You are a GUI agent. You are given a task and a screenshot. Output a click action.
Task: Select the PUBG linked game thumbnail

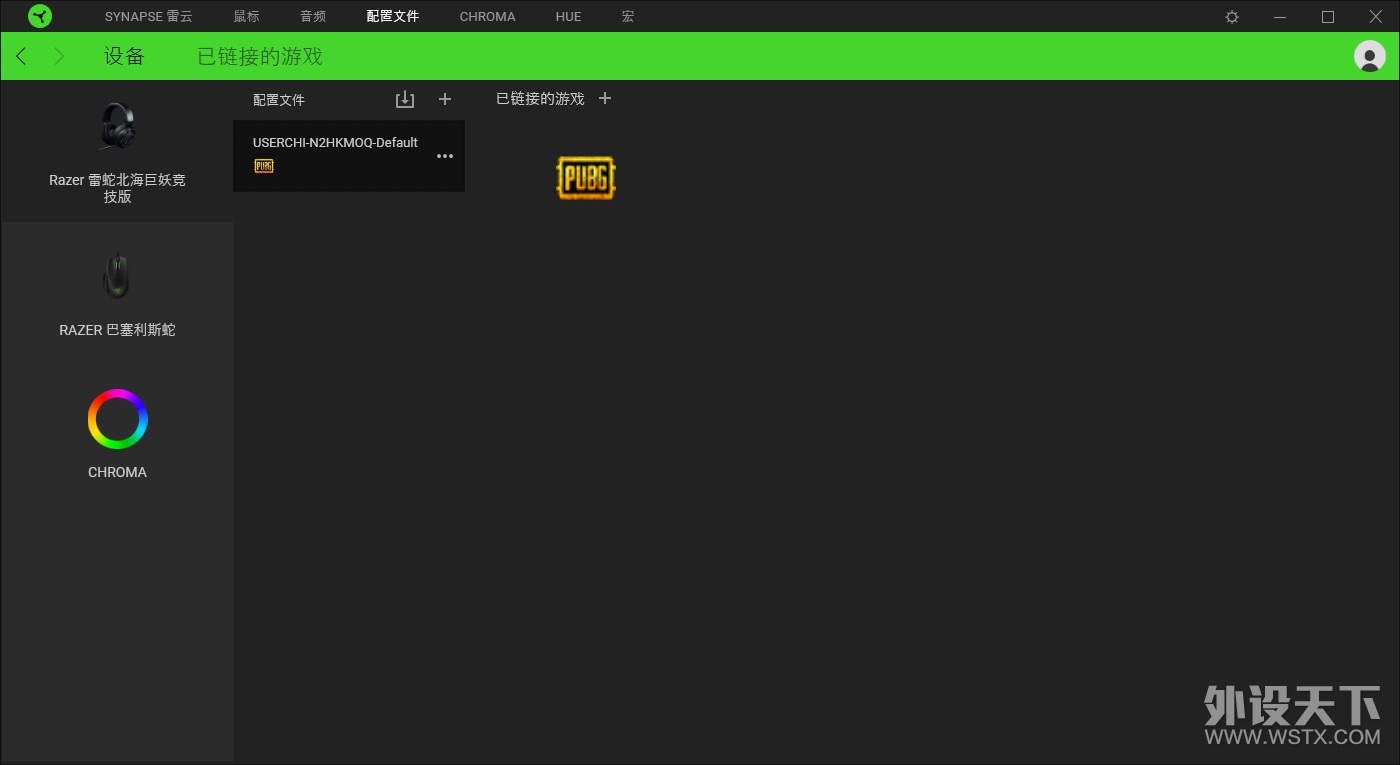pos(586,178)
